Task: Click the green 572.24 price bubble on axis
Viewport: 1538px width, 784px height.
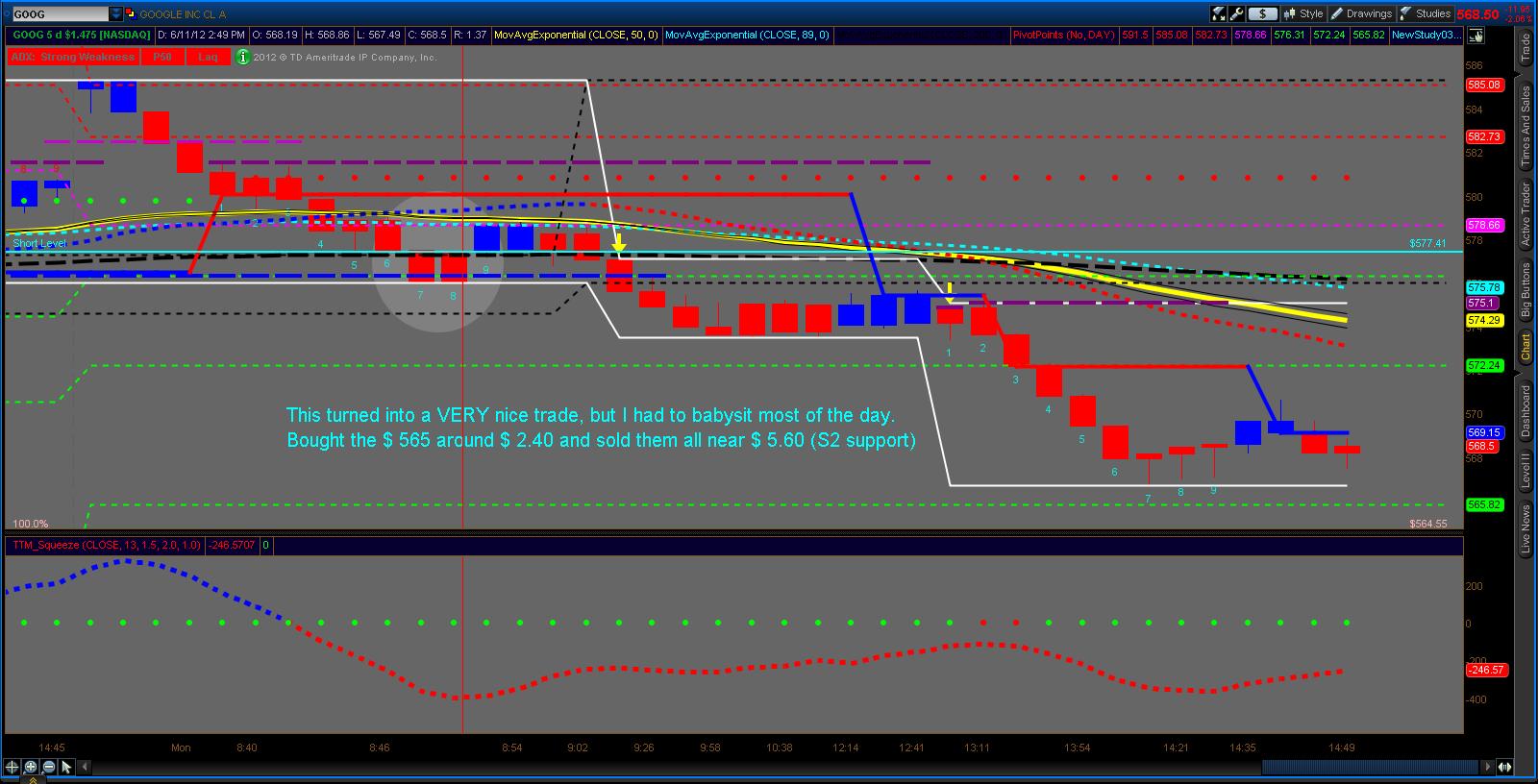Action: click(1484, 365)
